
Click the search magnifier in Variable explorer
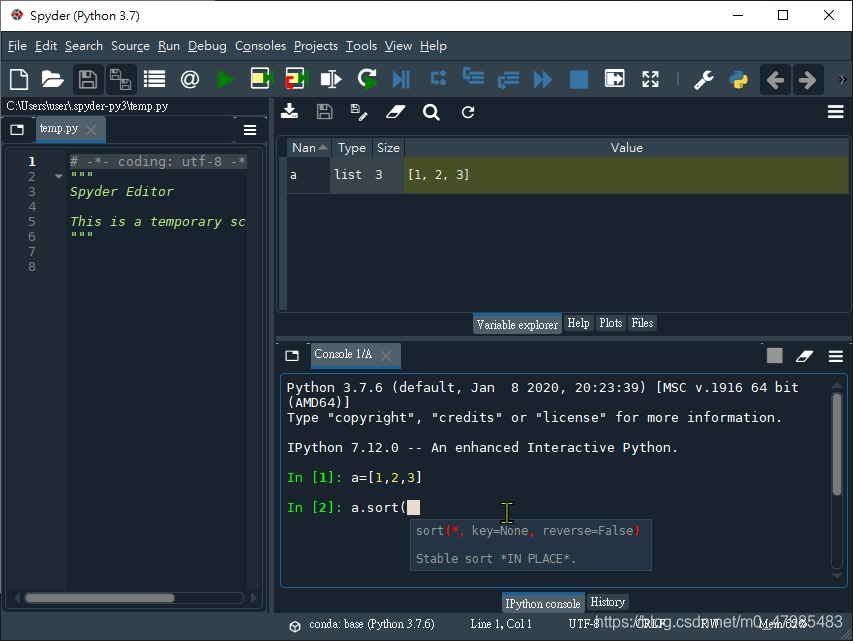[431, 112]
